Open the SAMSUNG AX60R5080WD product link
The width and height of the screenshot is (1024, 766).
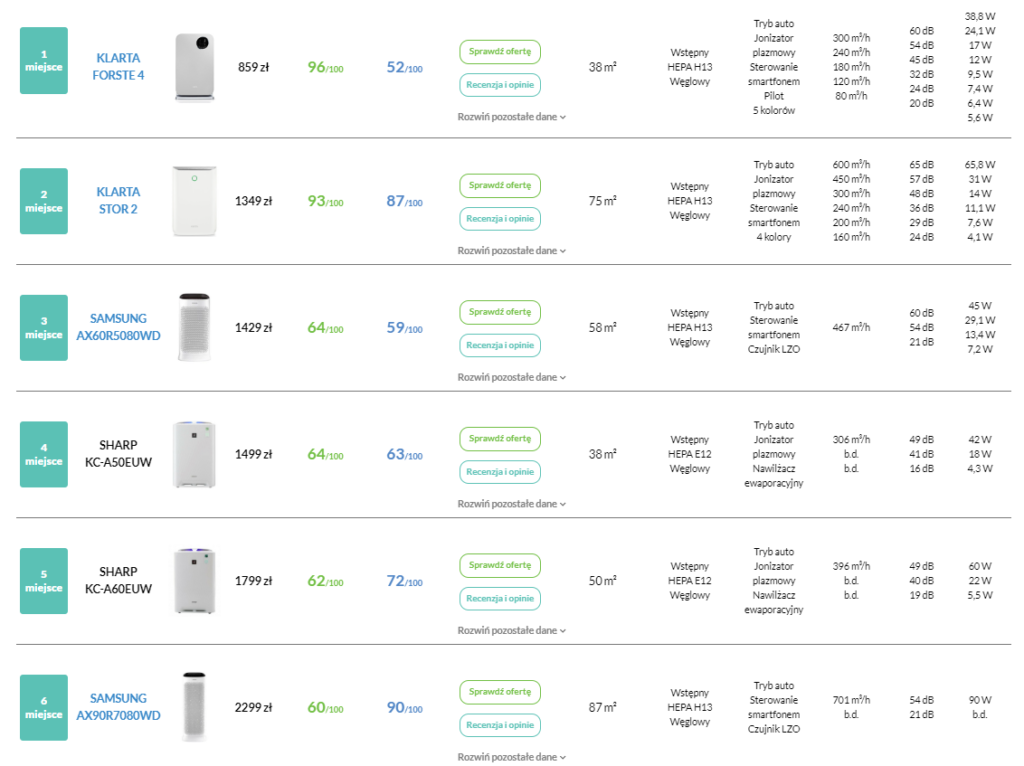(118, 327)
